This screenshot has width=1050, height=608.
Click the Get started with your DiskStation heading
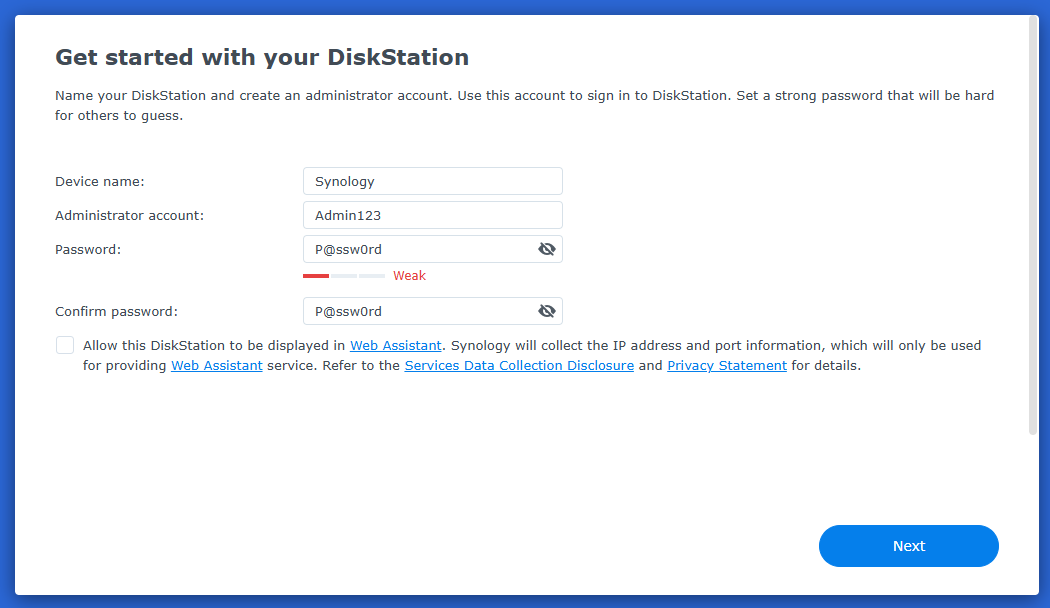262,57
